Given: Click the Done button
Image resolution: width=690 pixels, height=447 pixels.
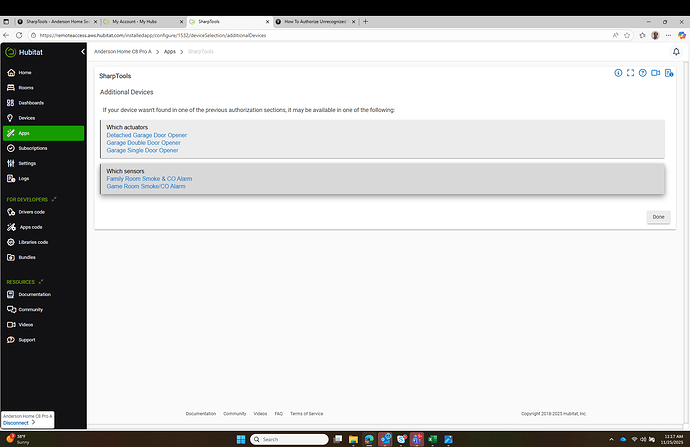Looking at the screenshot, I should coord(658,217).
